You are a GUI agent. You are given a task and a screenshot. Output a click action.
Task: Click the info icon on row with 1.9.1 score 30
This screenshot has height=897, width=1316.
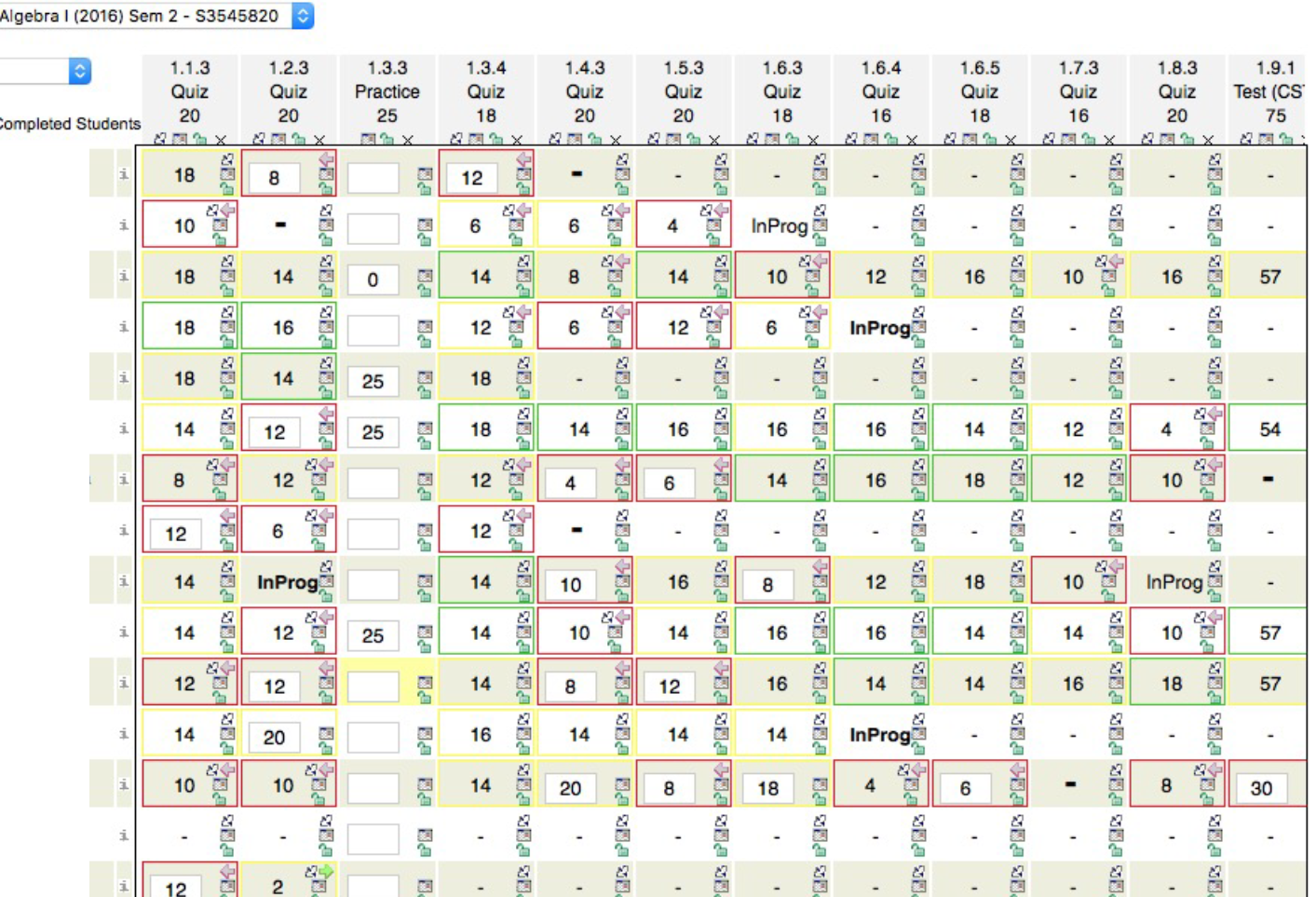pos(123,785)
